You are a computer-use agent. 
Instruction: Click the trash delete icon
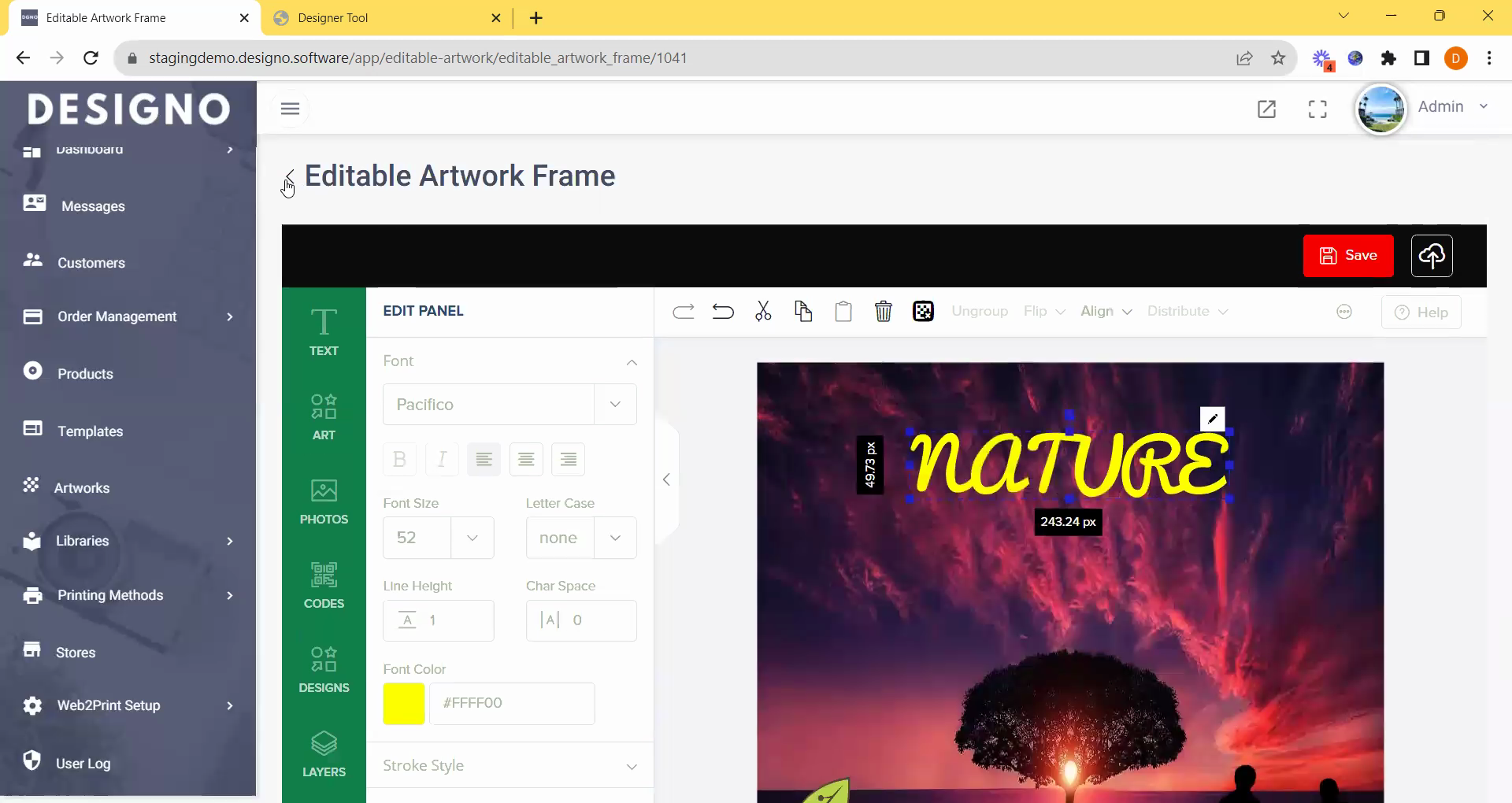(883, 312)
